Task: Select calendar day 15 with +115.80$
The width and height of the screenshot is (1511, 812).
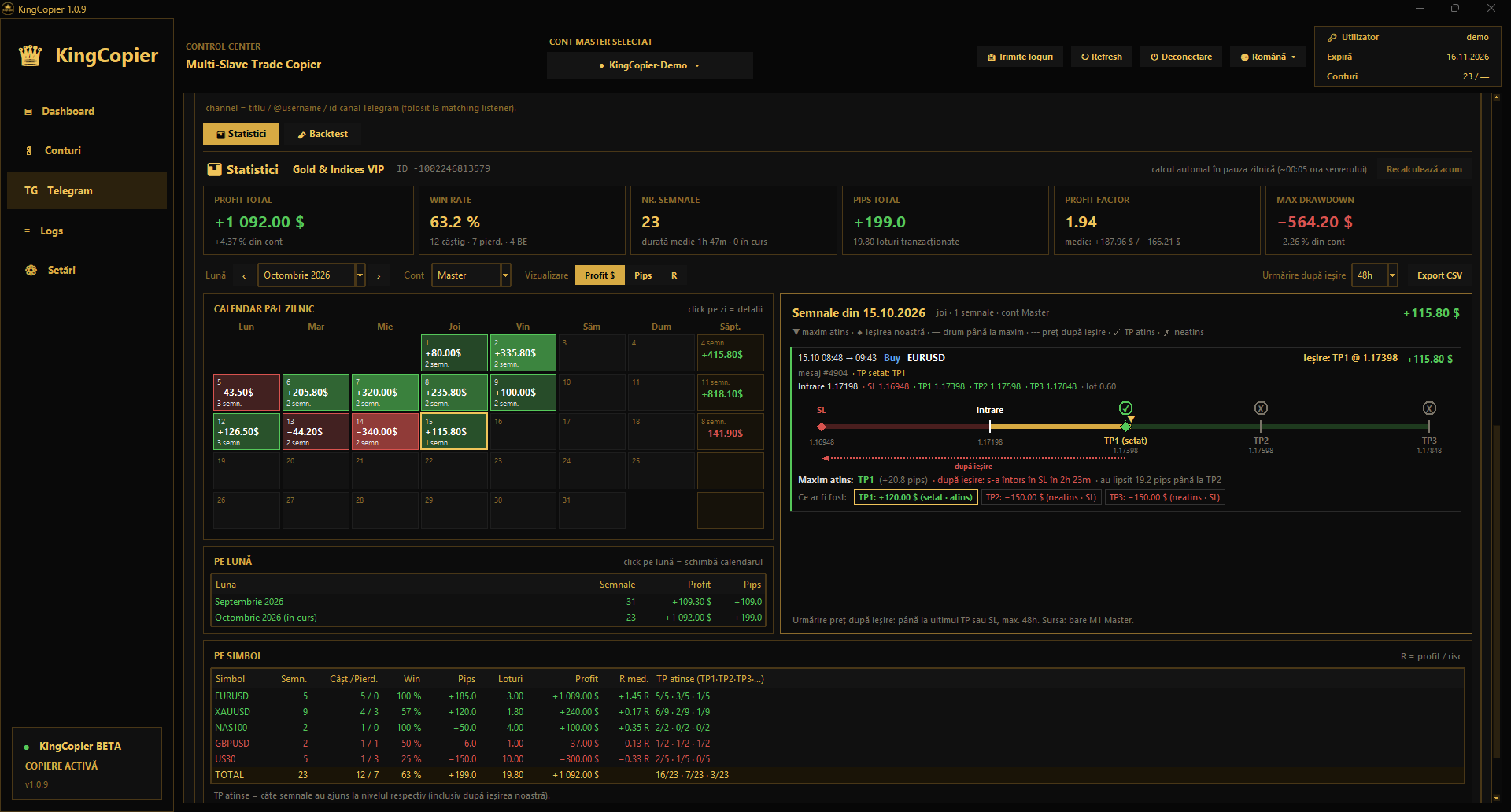Action: coord(454,432)
